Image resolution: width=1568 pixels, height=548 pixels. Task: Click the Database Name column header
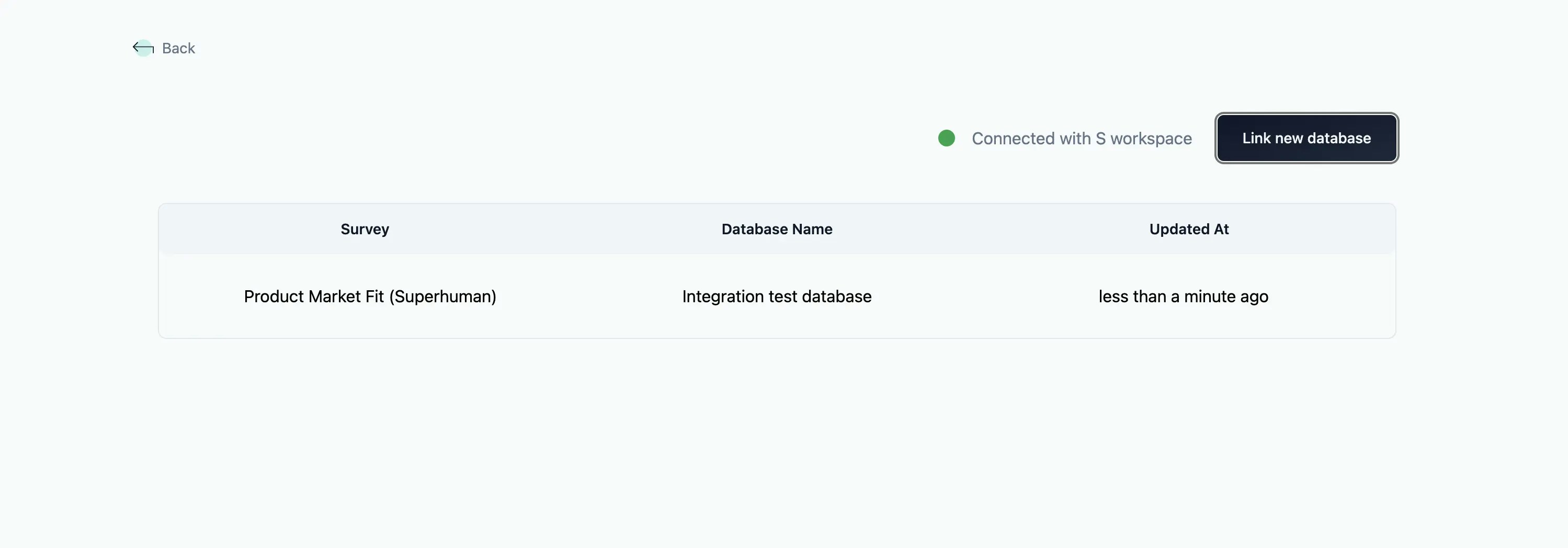point(776,229)
